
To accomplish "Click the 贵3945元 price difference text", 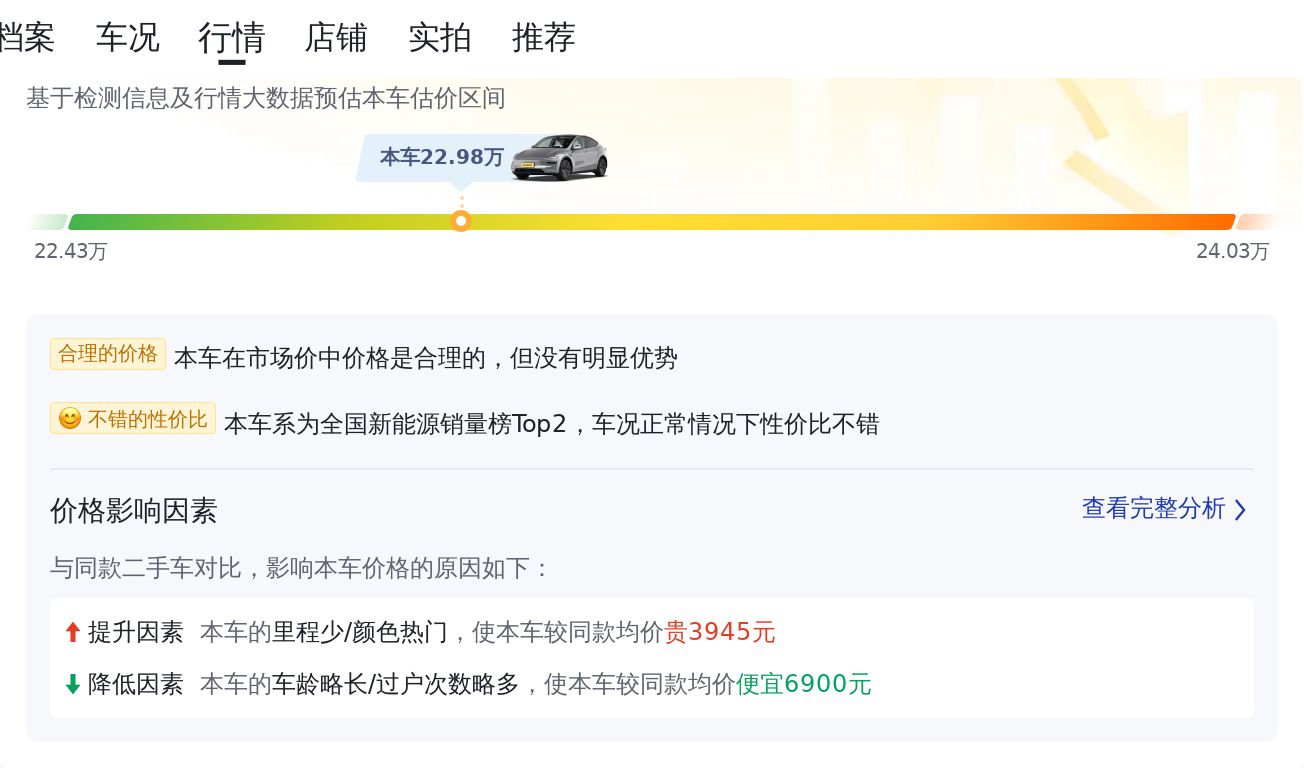I will [x=720, y=632].
